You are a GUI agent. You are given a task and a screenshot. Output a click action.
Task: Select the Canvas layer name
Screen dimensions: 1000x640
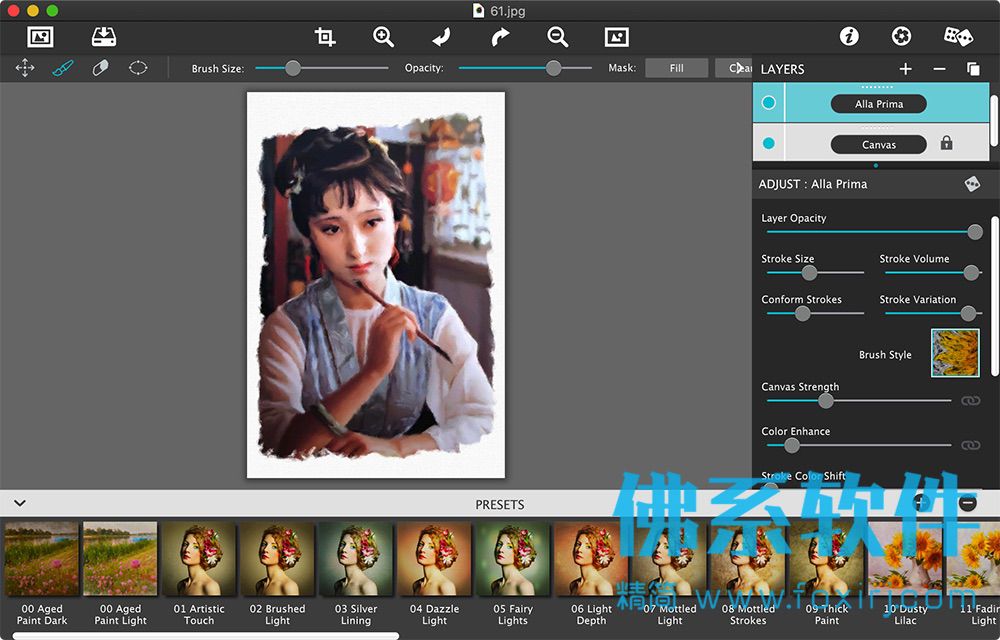[x=878, y=145]
